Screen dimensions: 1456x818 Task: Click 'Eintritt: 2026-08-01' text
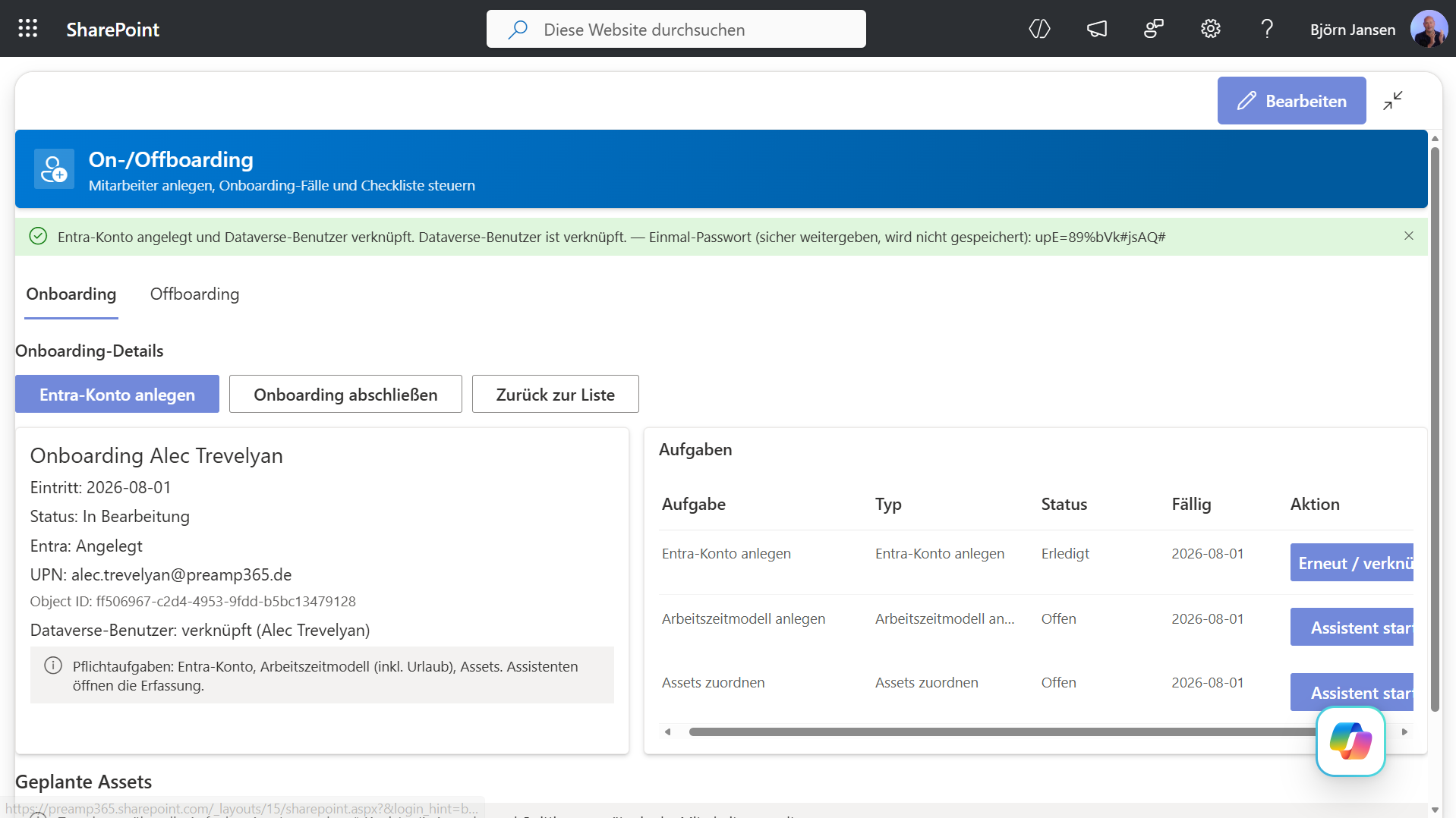pos(100,487)
